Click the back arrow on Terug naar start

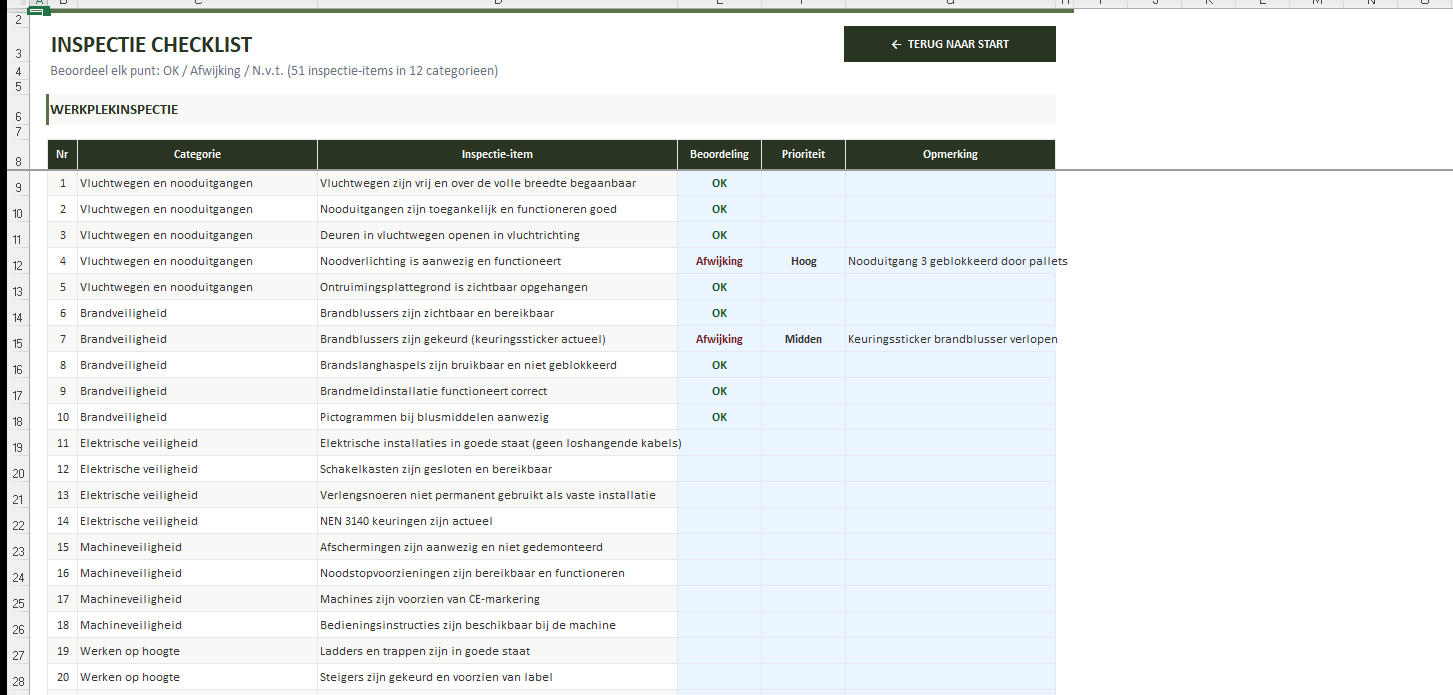click(x=896, y=44)
